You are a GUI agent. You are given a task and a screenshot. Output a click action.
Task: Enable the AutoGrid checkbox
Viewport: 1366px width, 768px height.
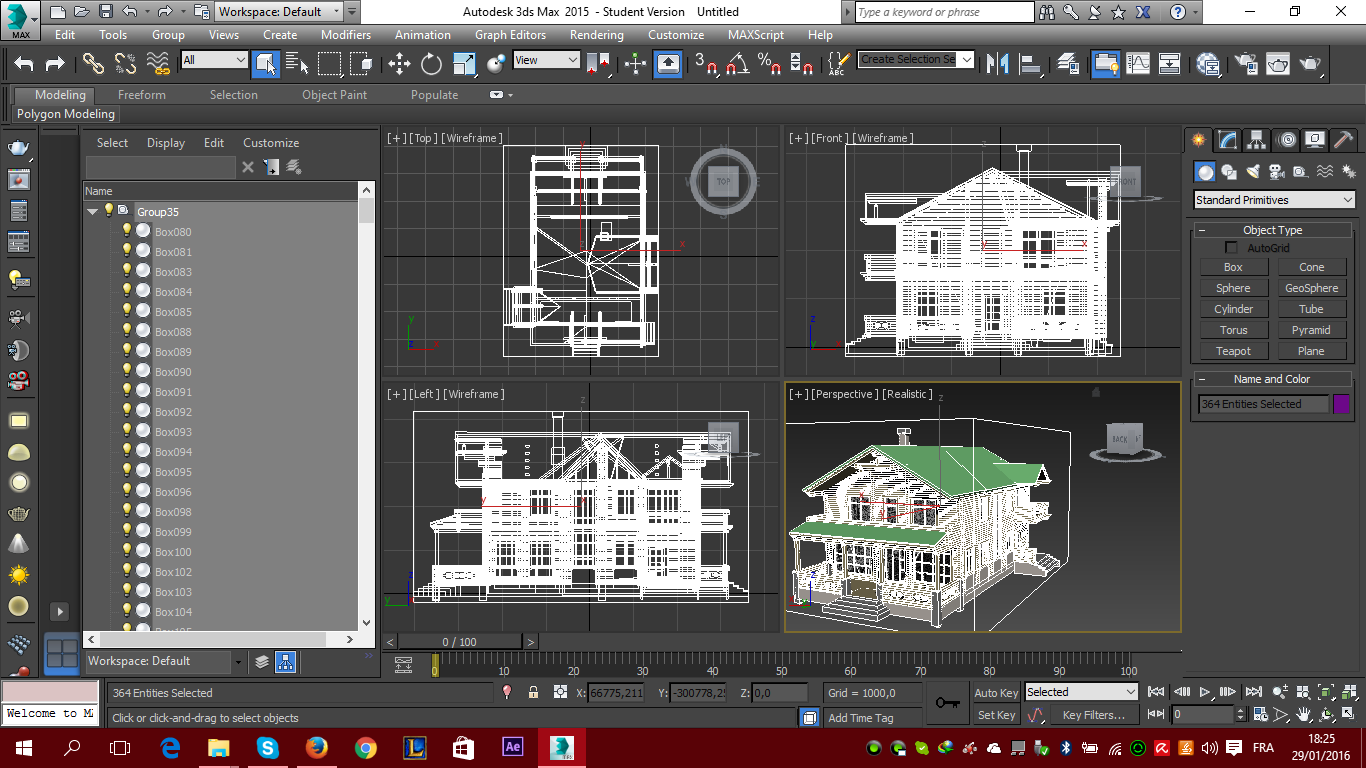pos(1231,248)
